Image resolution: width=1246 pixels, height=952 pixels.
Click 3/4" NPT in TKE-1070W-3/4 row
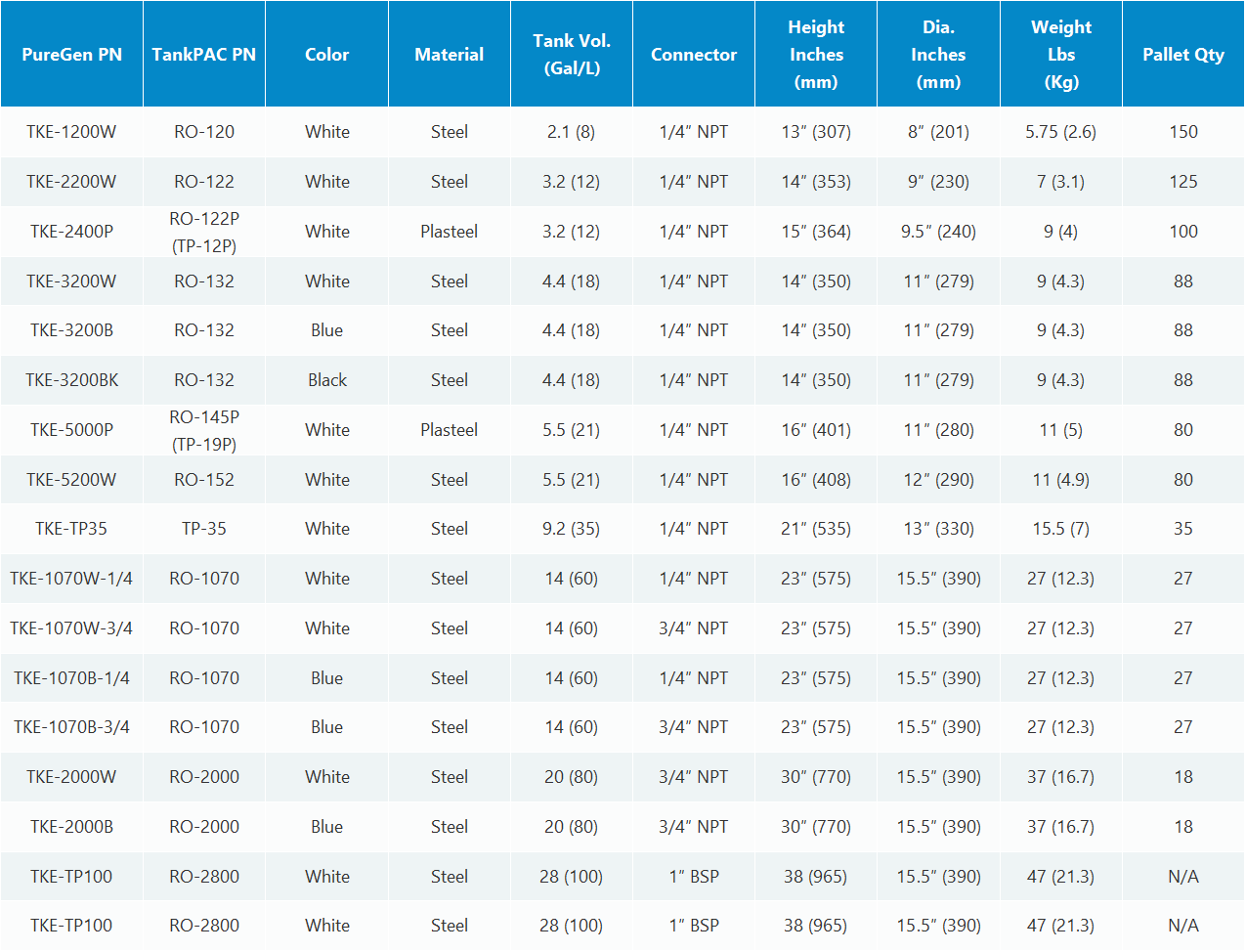(x=694, y=628)
